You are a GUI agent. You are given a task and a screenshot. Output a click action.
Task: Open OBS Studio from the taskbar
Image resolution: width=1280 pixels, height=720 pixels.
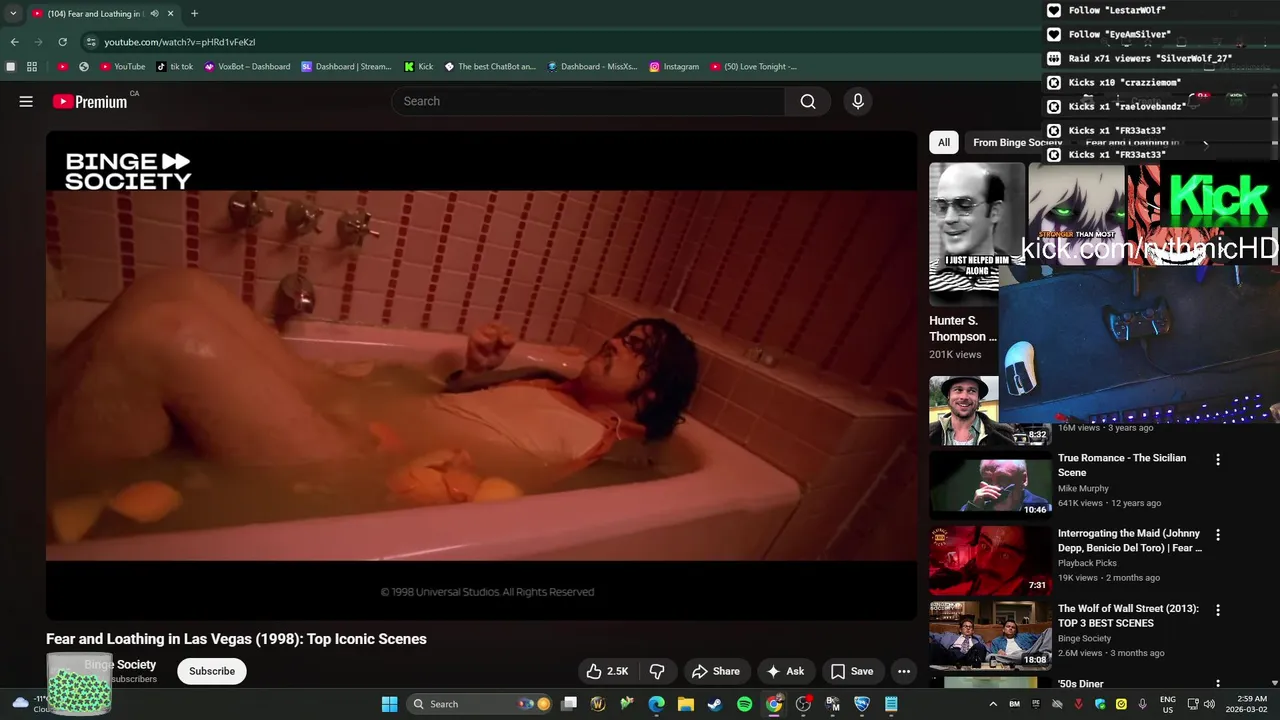[803, 704]
